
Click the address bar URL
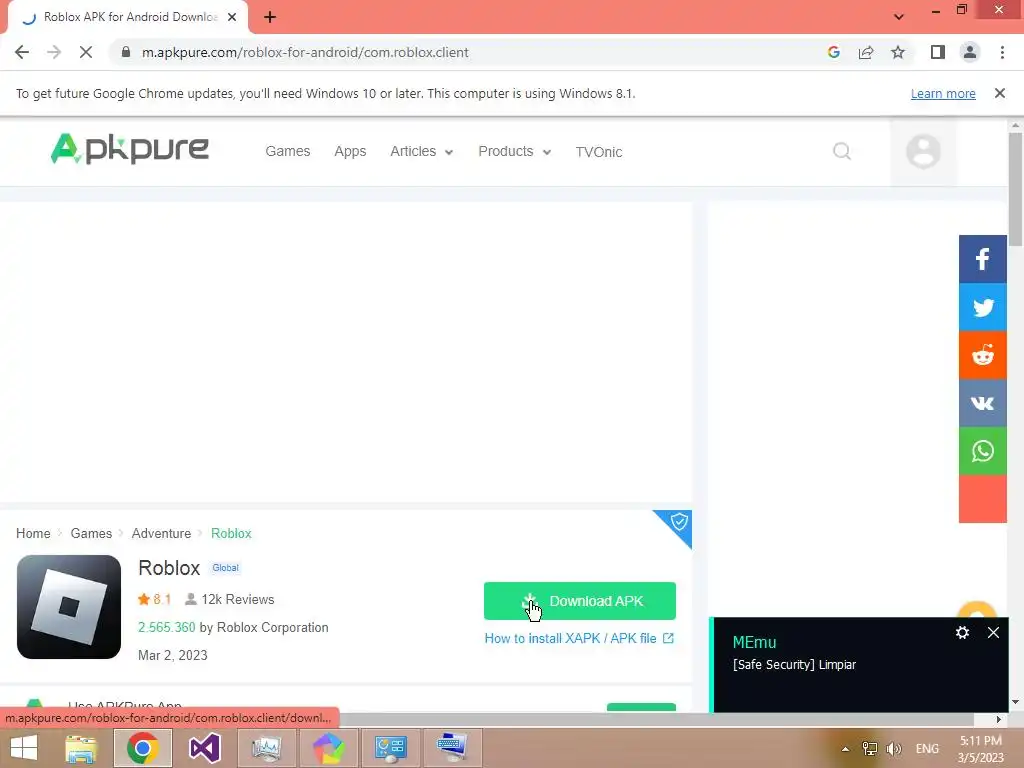[x=305, y=52]
